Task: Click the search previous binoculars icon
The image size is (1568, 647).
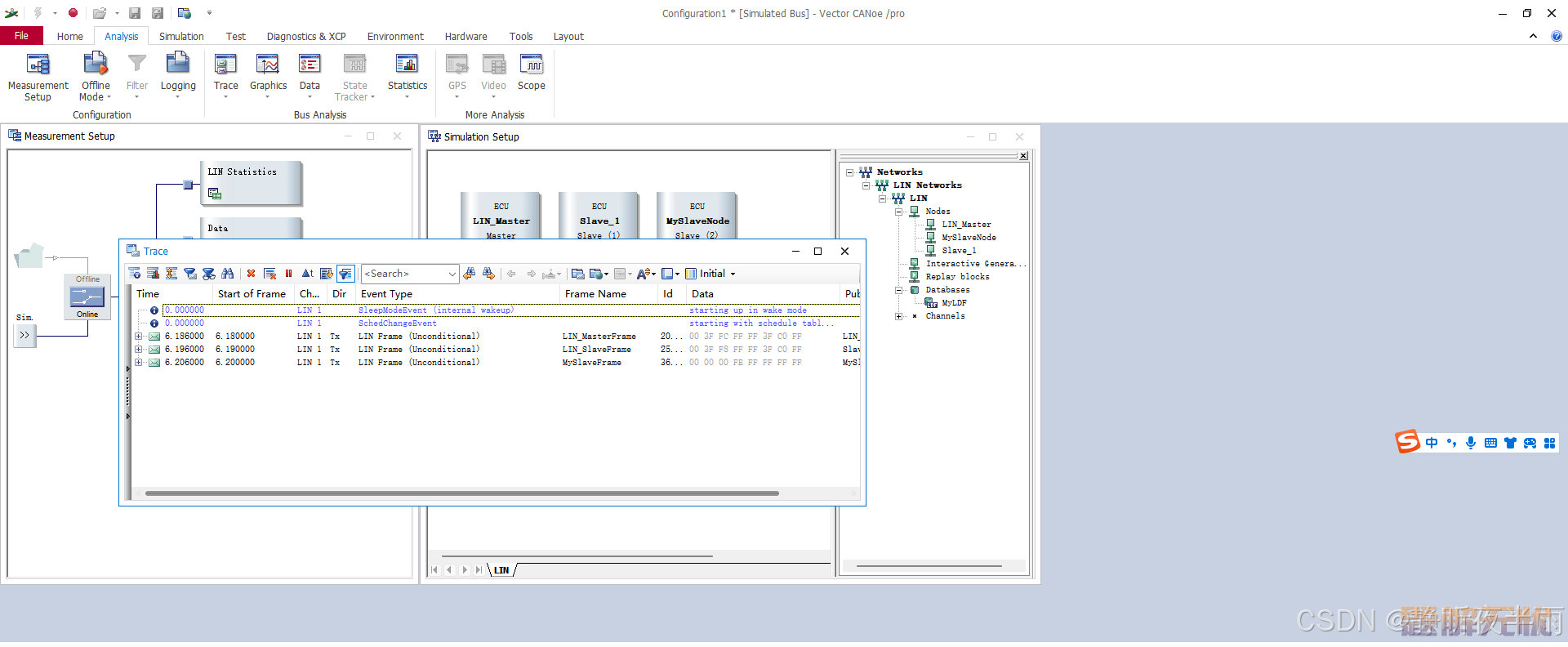Action: click(469, 274)
